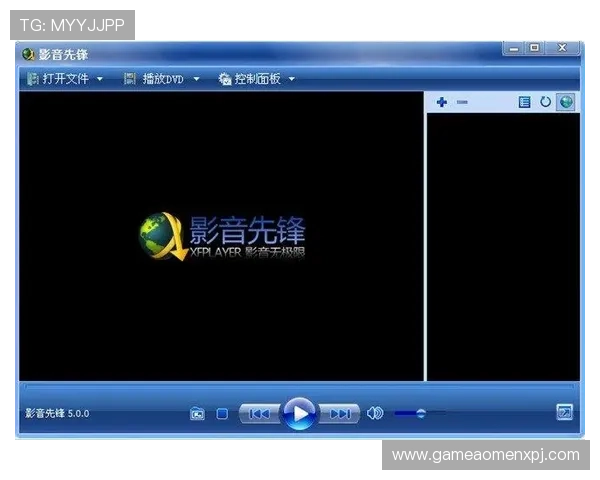Screen dimensions: 600x480
Task: Open the 控制面板 menu
Action: click(249, 79)
